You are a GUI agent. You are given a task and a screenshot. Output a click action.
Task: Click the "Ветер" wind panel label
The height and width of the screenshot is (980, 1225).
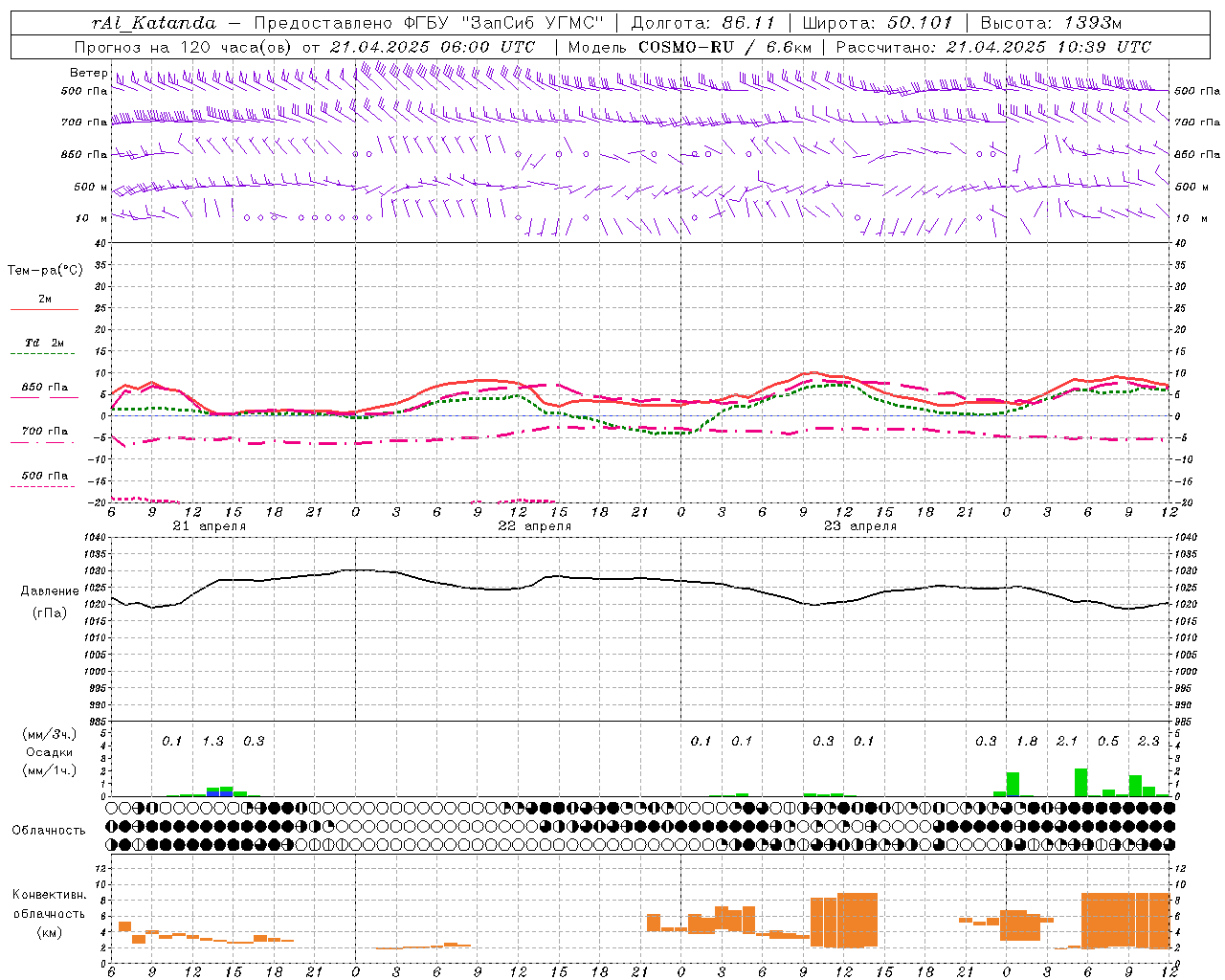click(x=89, y=73)
